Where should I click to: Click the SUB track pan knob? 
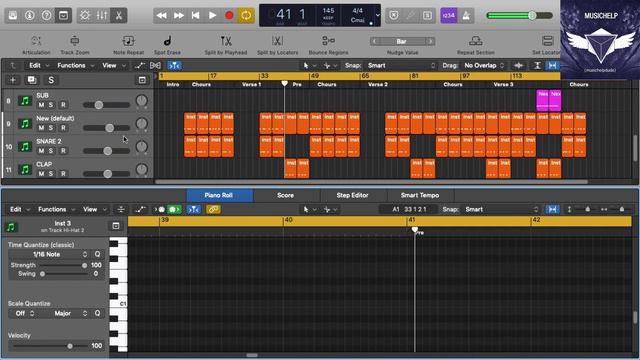tap(141, 100)
